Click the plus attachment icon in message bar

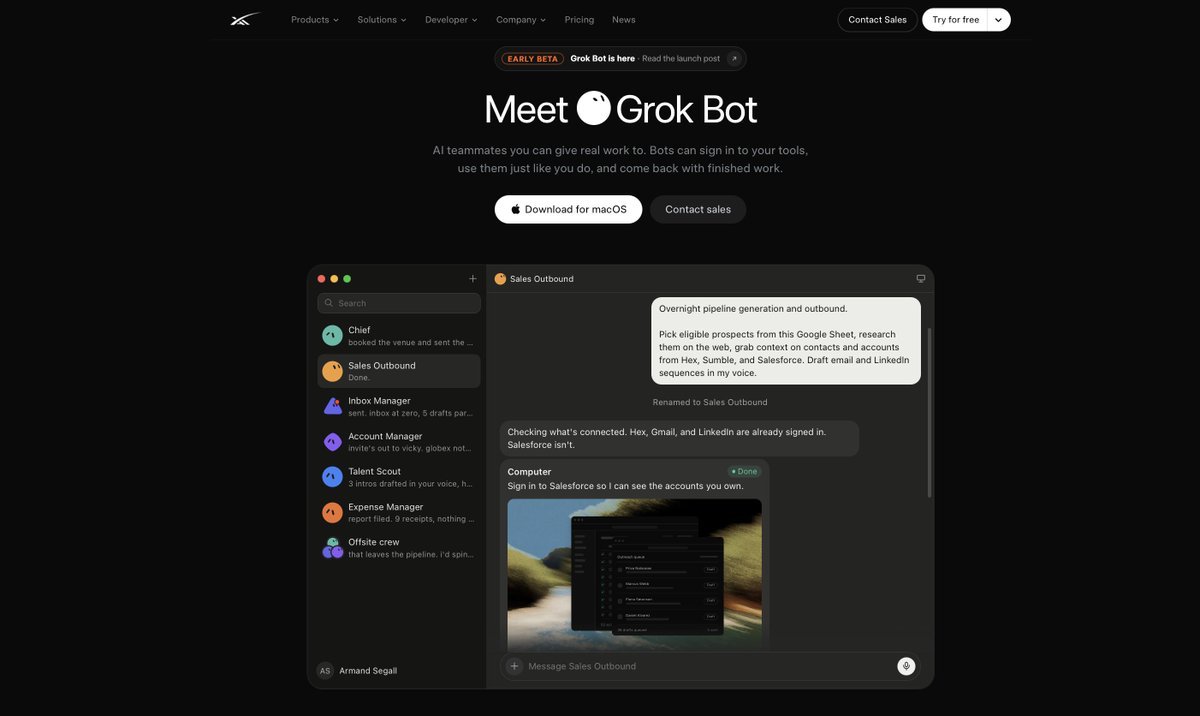tap(514, 666)
